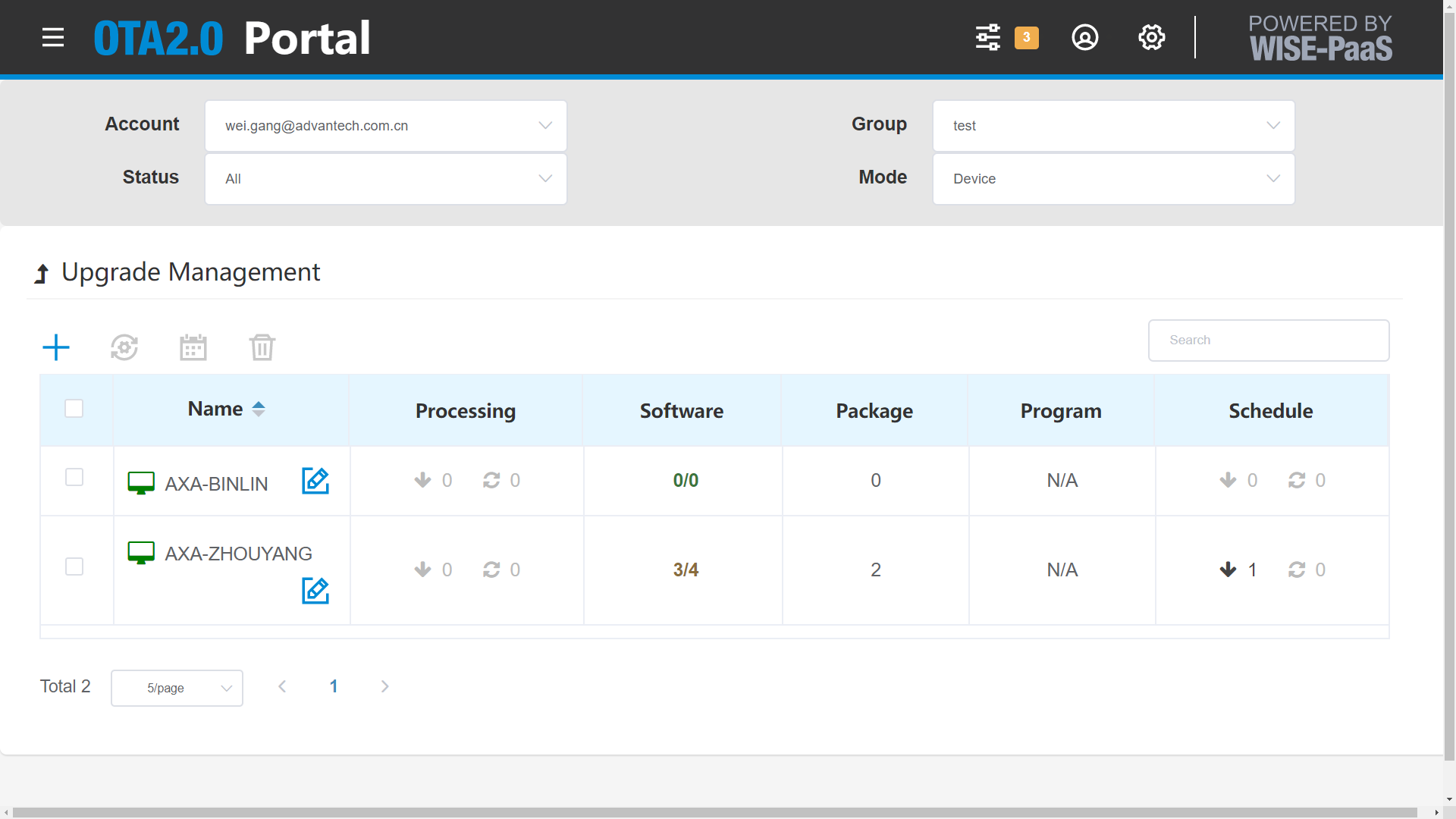Check the AXA-ZHOUYANG row checkbox
This screenshot has width=1456, height=819.
(74, 566)
